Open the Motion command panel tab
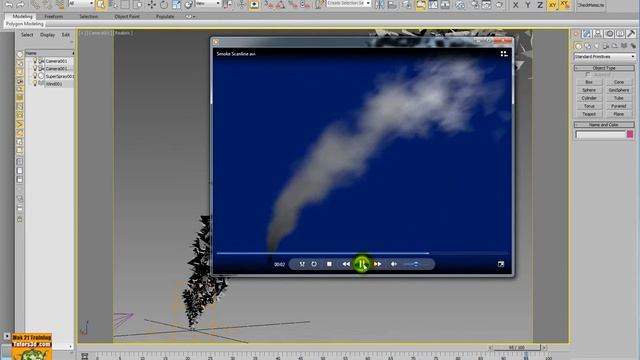The image size is (640, 360). click(x=609, y=34)
